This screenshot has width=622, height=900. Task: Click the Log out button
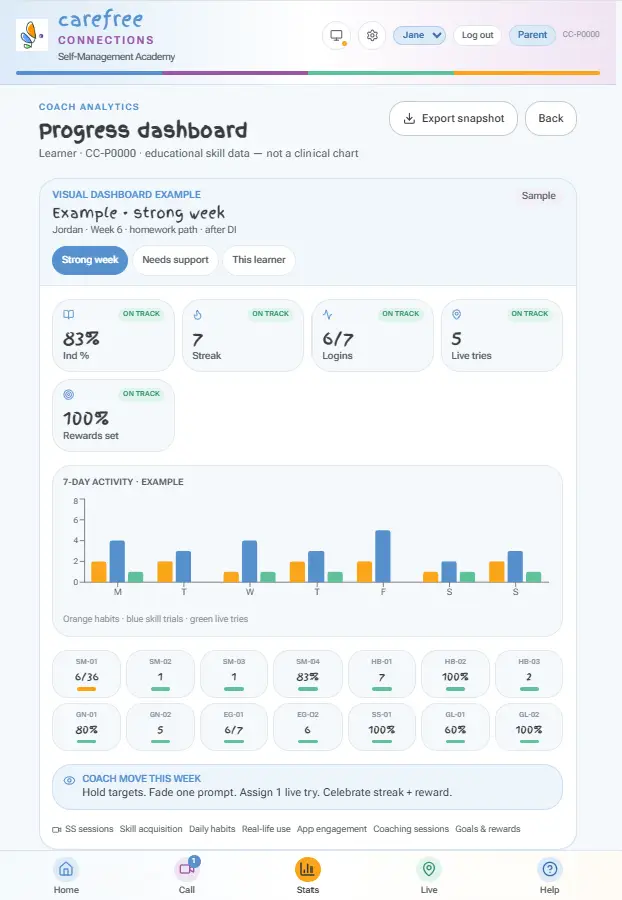pyautogui.click(x=477, y=35)
